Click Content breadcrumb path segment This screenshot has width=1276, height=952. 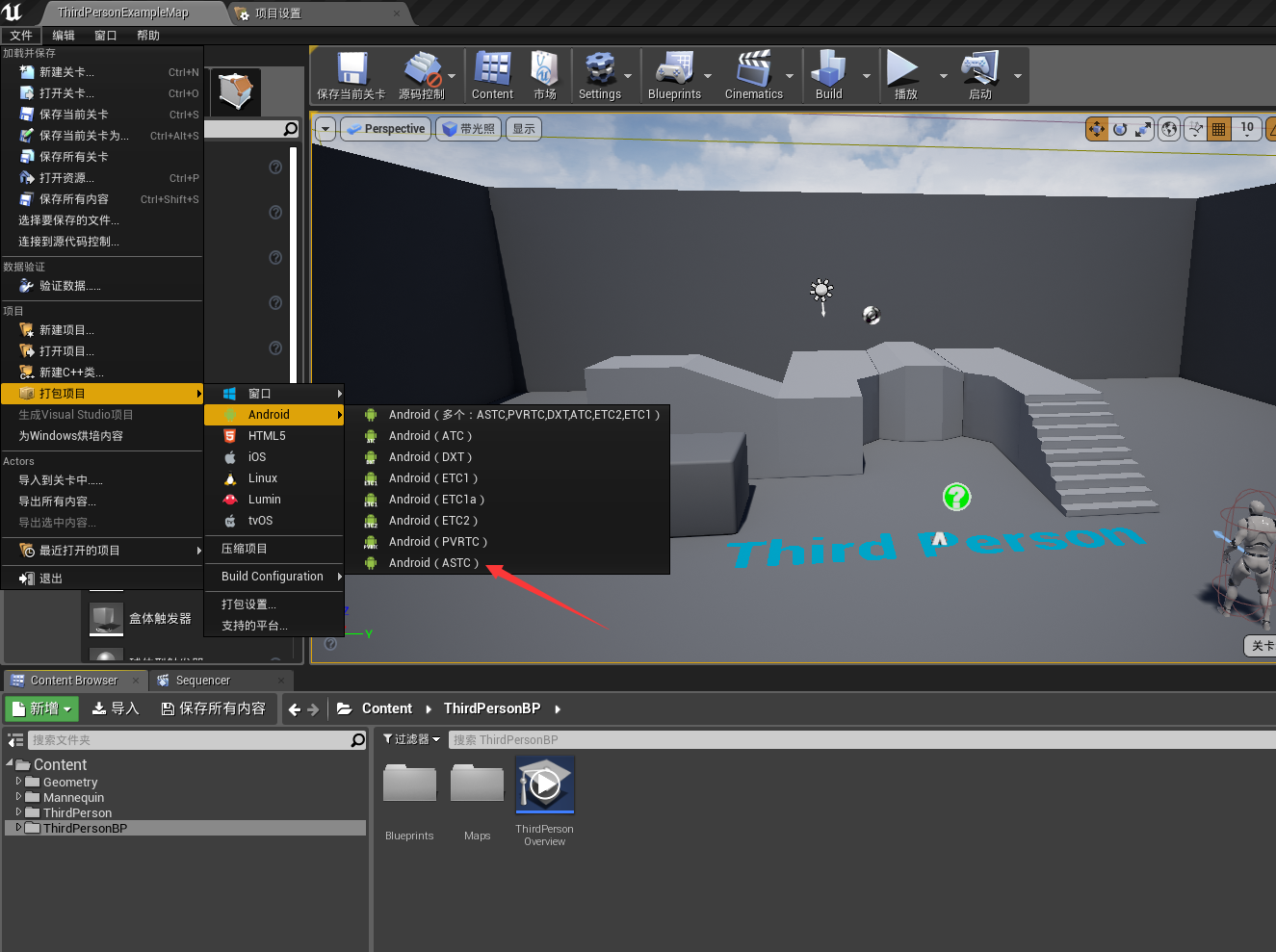coord(386,708)
